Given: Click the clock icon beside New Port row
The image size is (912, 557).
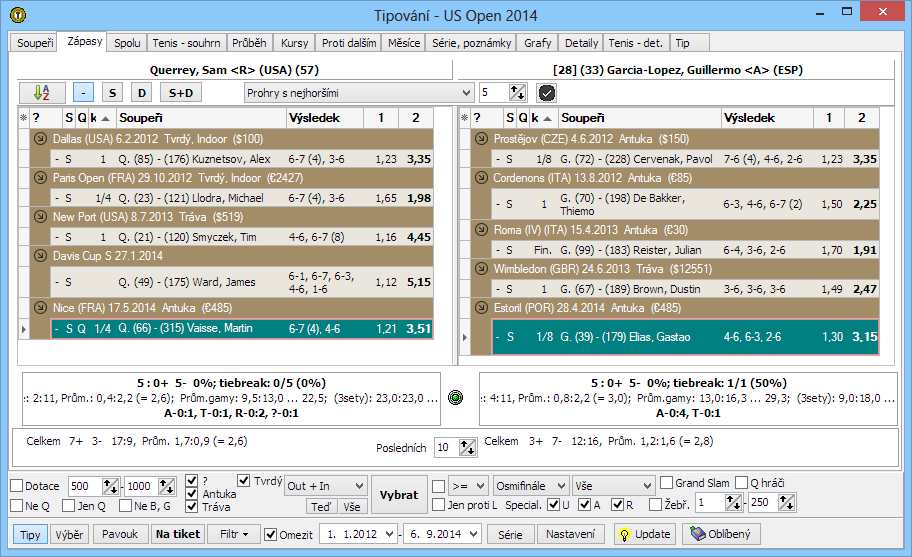Looking at the screenshot, I should coord(40,217).
